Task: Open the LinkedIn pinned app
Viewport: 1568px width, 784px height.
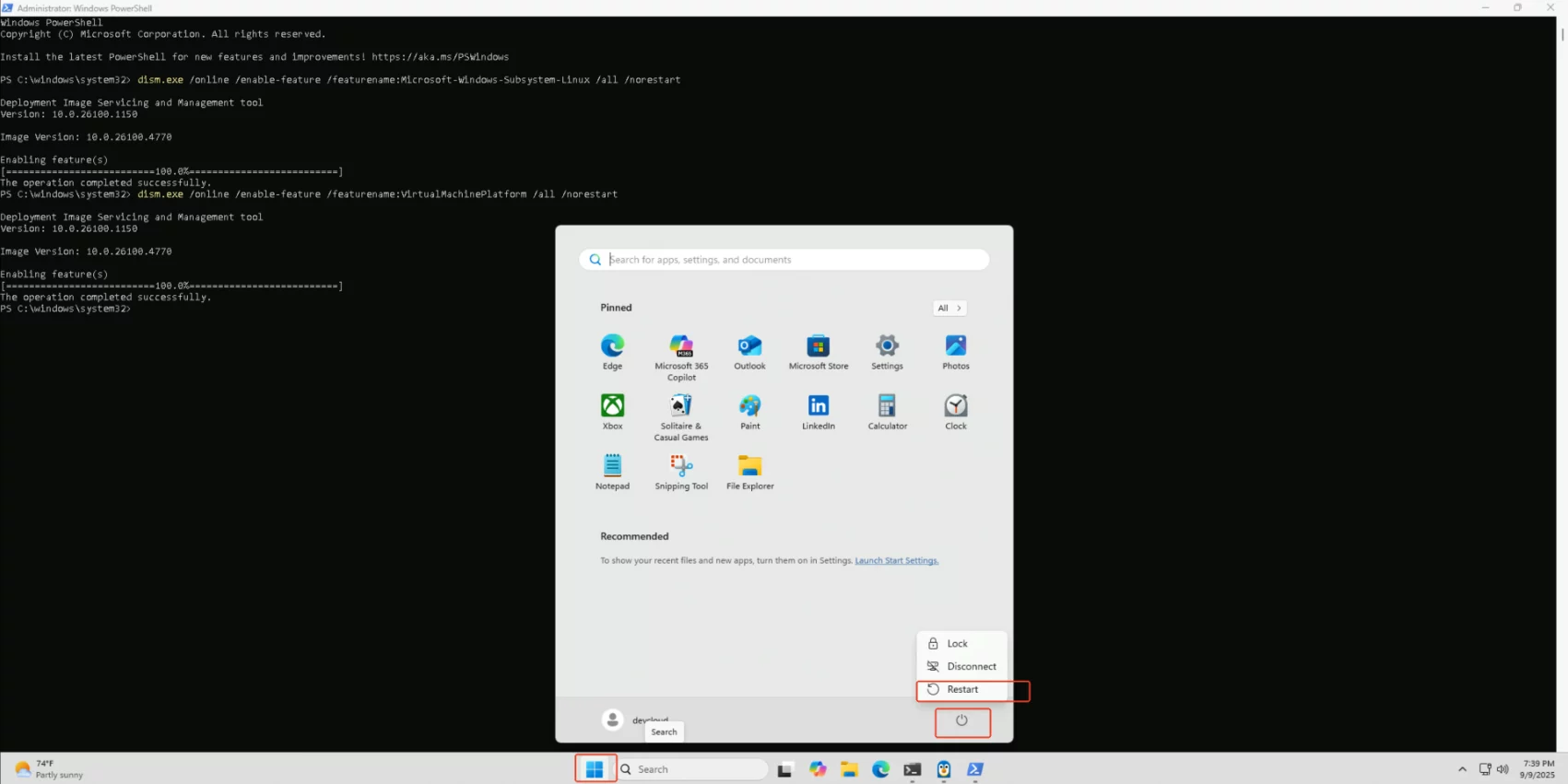Action: [x=819, y=412]
